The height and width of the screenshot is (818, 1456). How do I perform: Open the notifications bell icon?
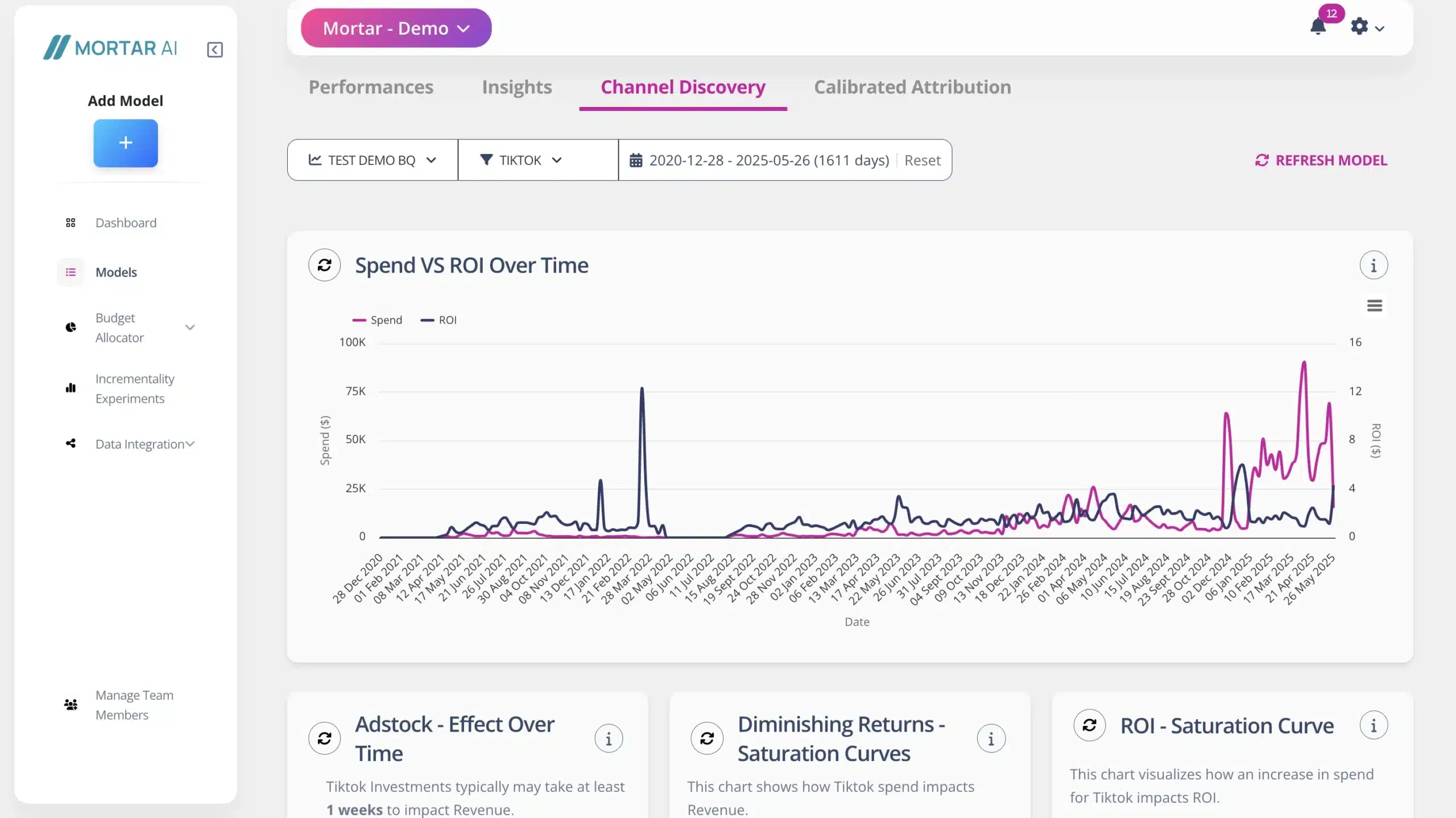click(x=1318, y=27)
